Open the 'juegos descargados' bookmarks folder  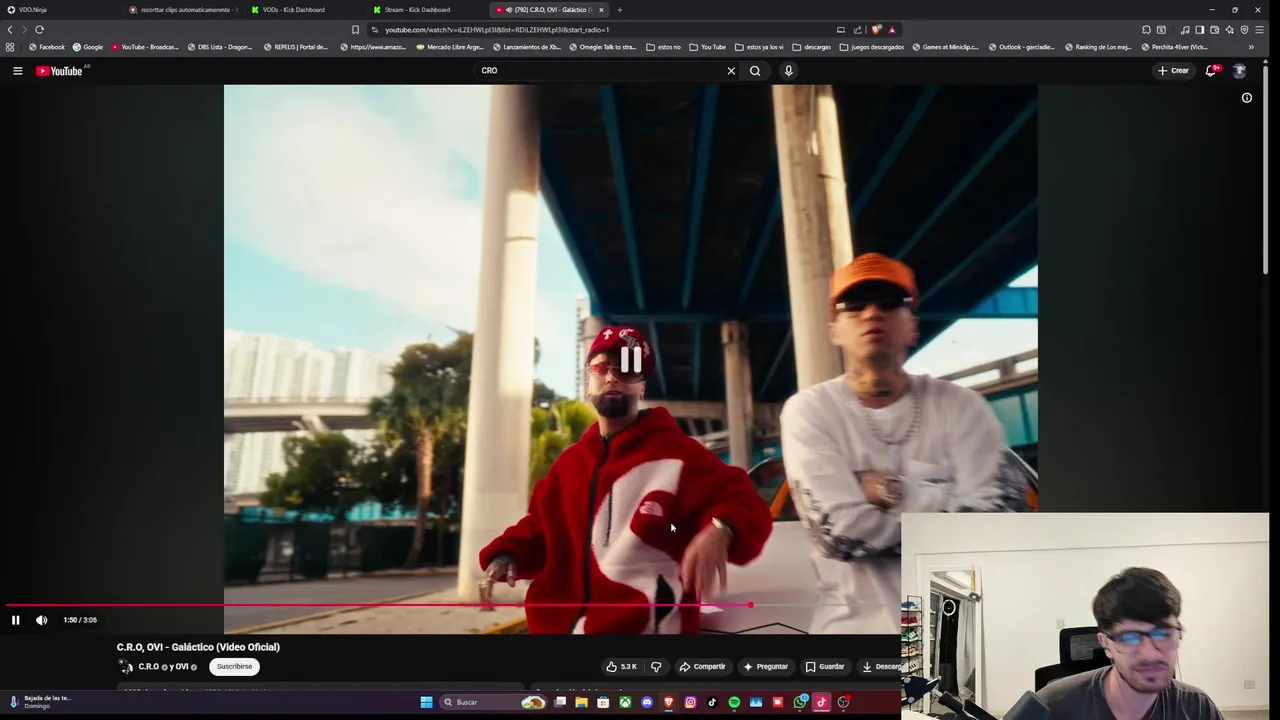(x=872, y=47)
